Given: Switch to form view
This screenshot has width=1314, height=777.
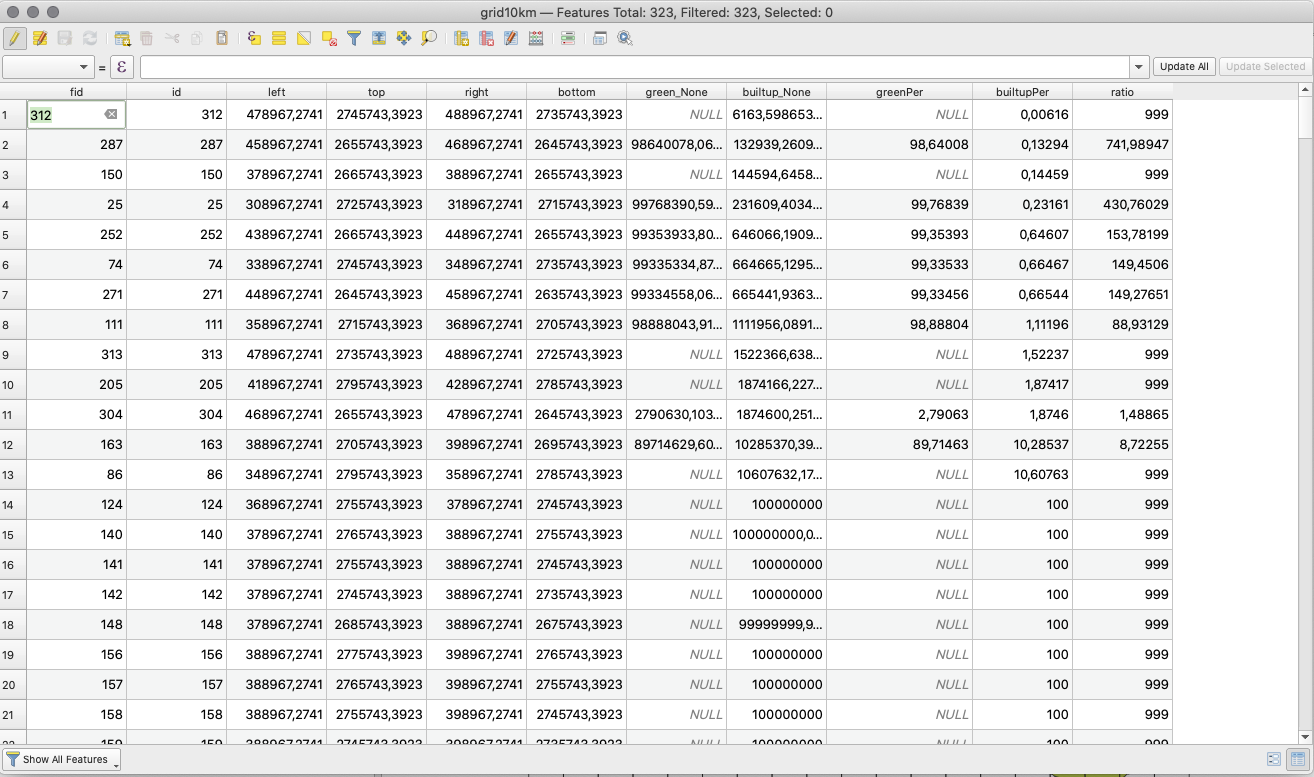Looking at the screenshot, I should [1274, 760].
